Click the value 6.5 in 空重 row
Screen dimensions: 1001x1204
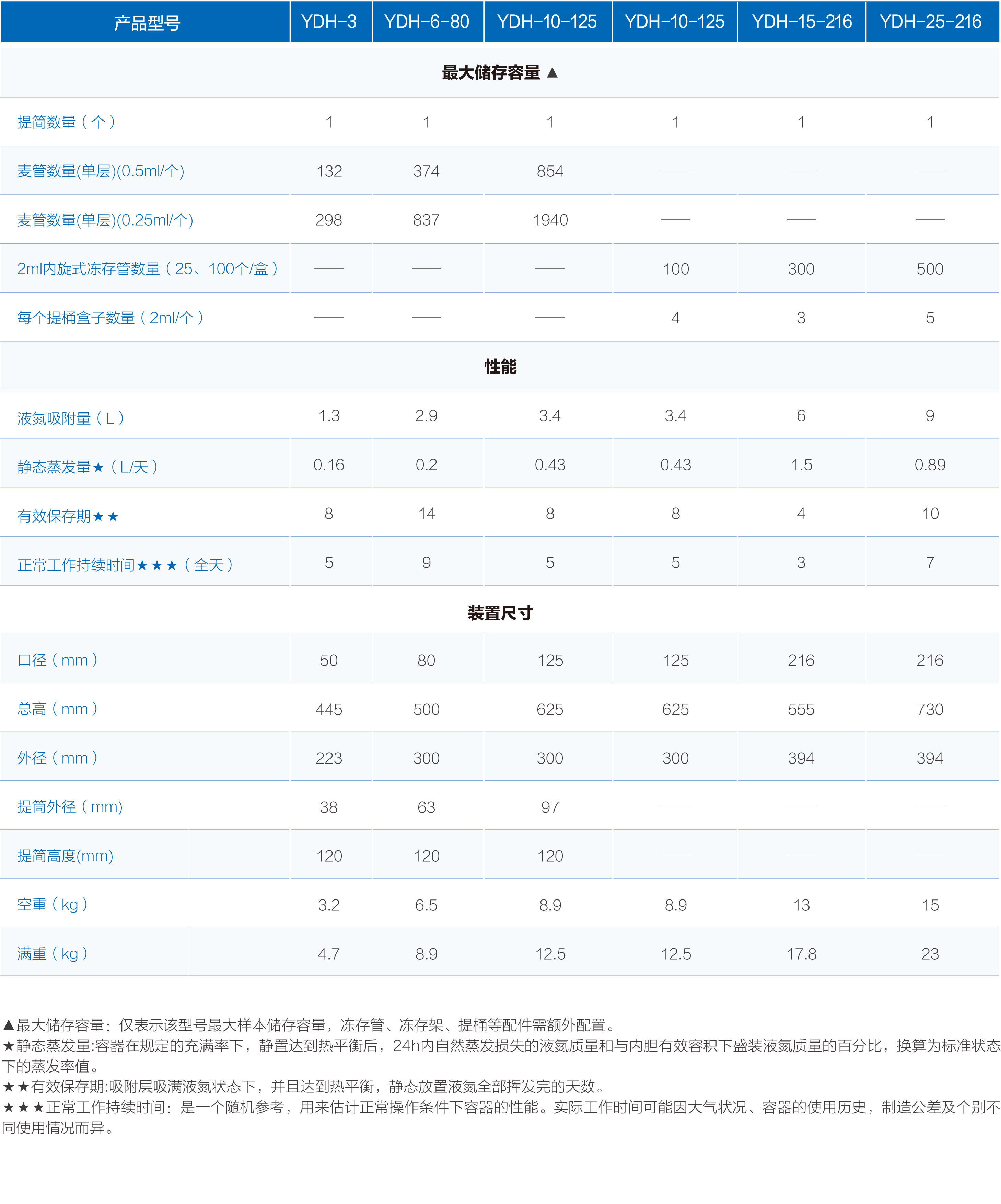click(426, 905)
